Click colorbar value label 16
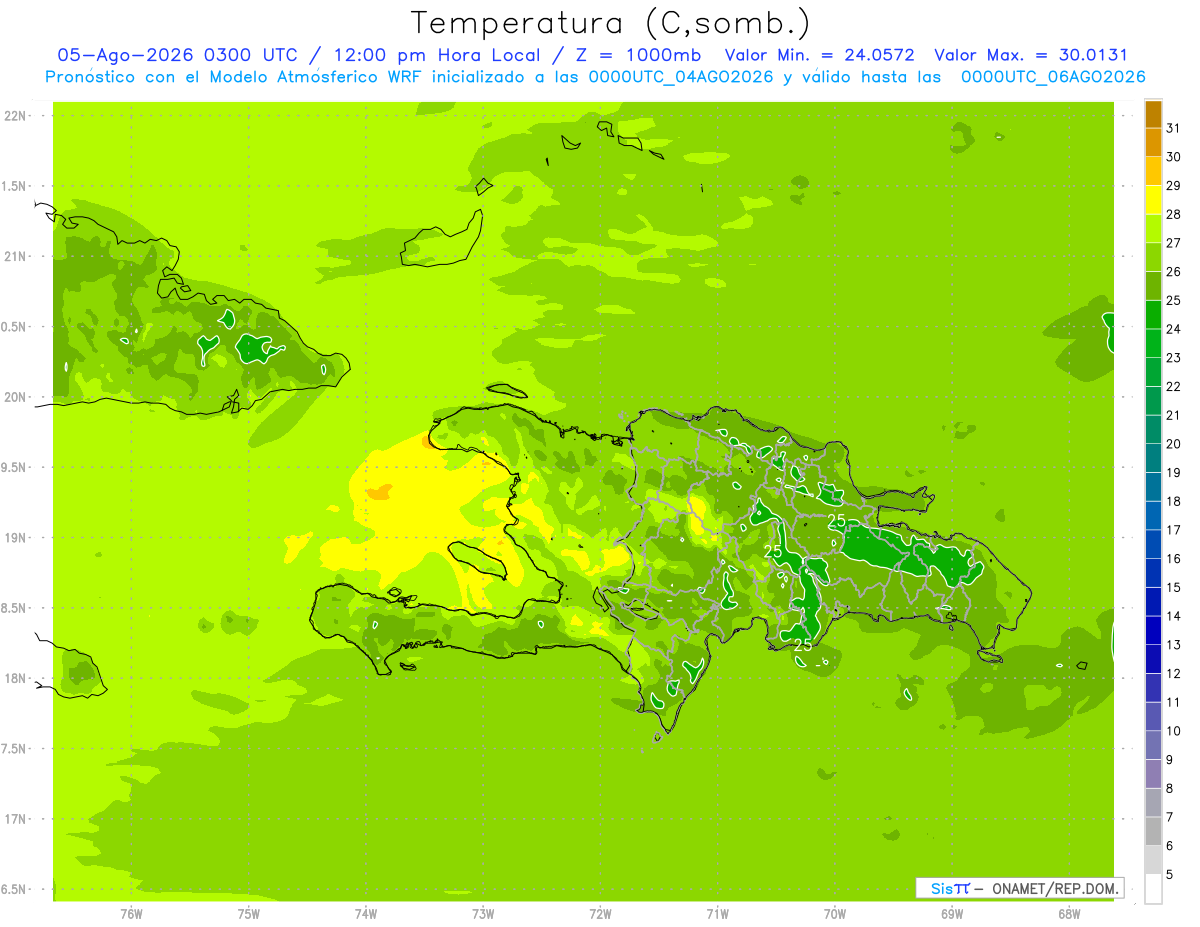Image resolution: width=1200 pixels, height=927 pixels. tap(1173, 558)
